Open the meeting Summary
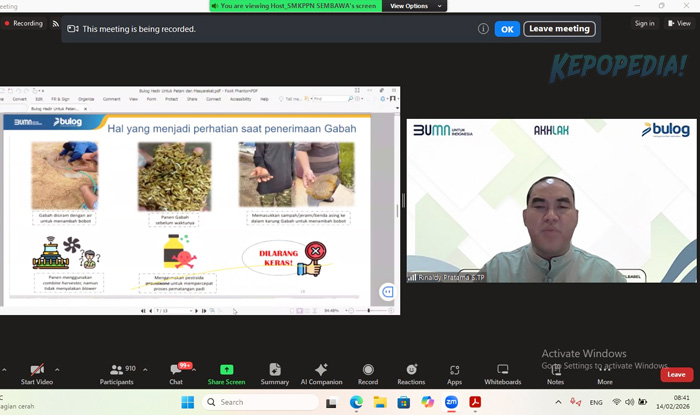Screen dimensions: 700x415 tap(274, 370)
